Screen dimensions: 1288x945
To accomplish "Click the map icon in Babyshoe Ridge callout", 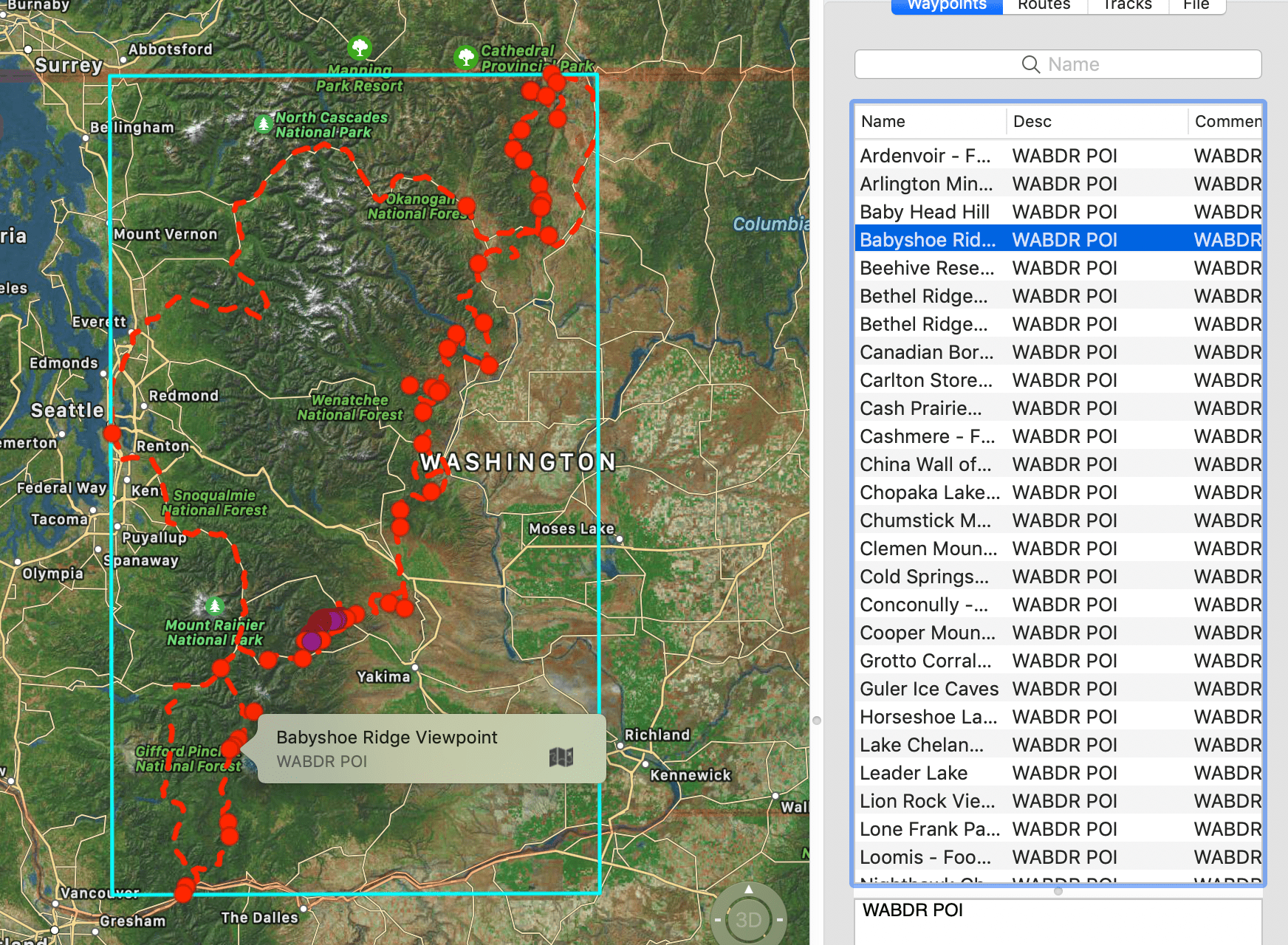I will coord(561,757).
